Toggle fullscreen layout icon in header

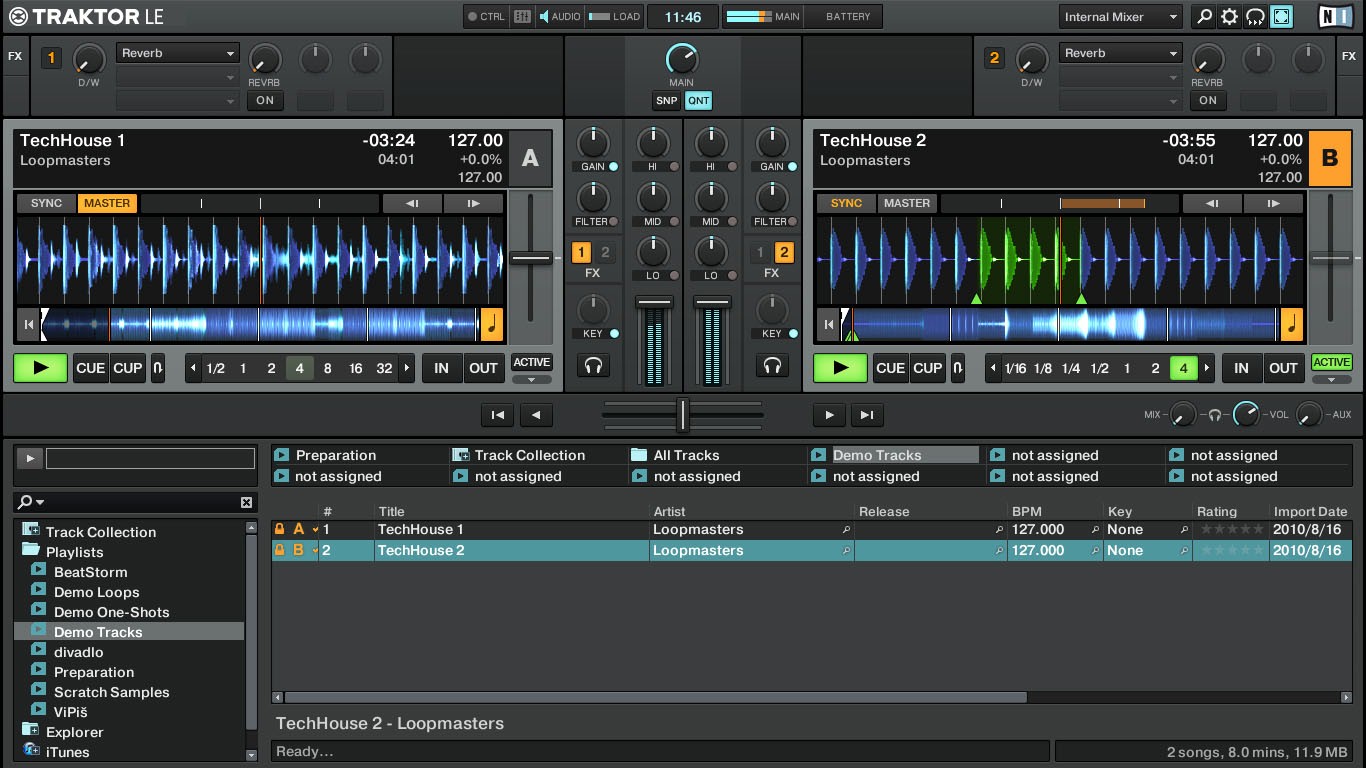point(1281,17)
